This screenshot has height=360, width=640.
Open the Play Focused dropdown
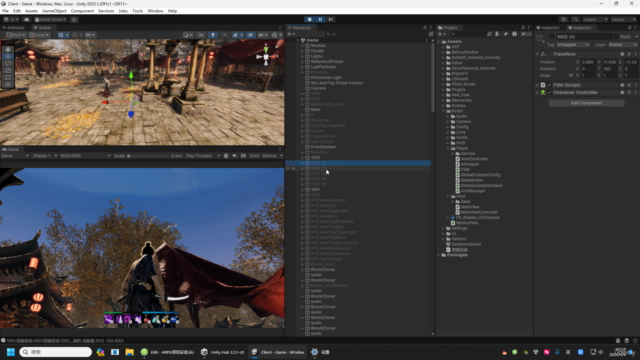coord(203,156)
